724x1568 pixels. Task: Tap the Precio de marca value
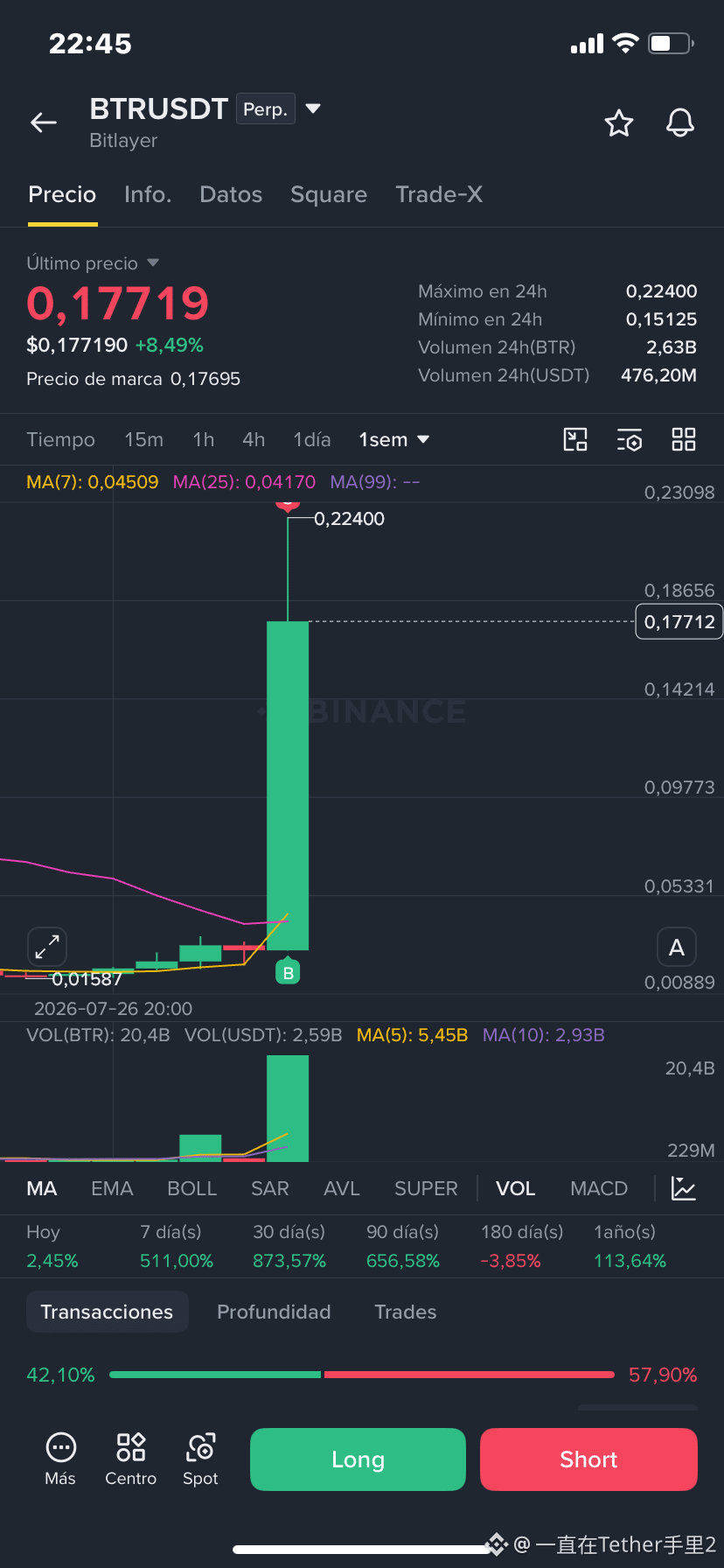coord(205,379)
